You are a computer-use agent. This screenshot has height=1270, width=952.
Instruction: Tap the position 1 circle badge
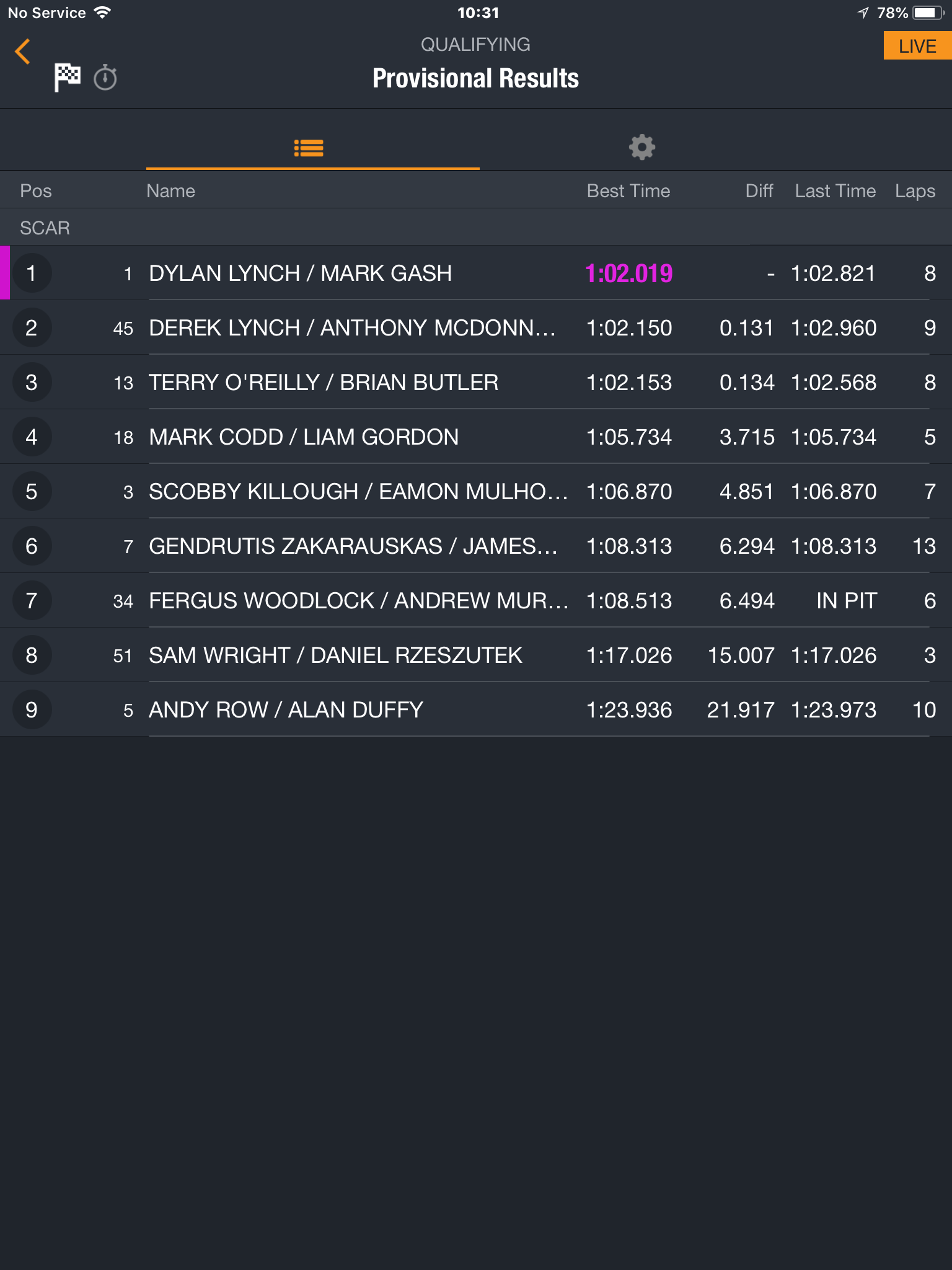click(32, 273)
